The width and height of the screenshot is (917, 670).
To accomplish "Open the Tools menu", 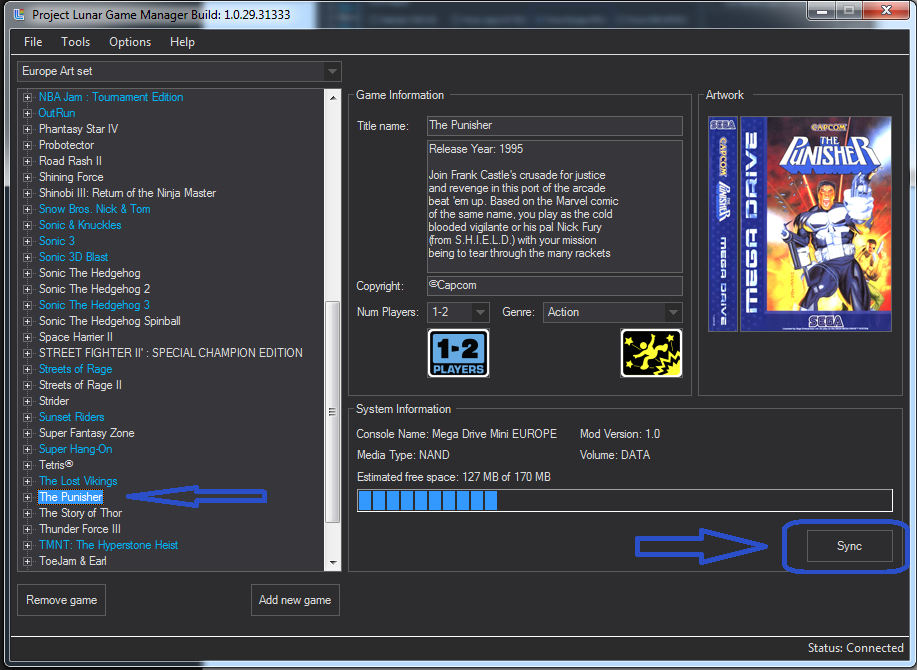I will click(x=75, y=42).
